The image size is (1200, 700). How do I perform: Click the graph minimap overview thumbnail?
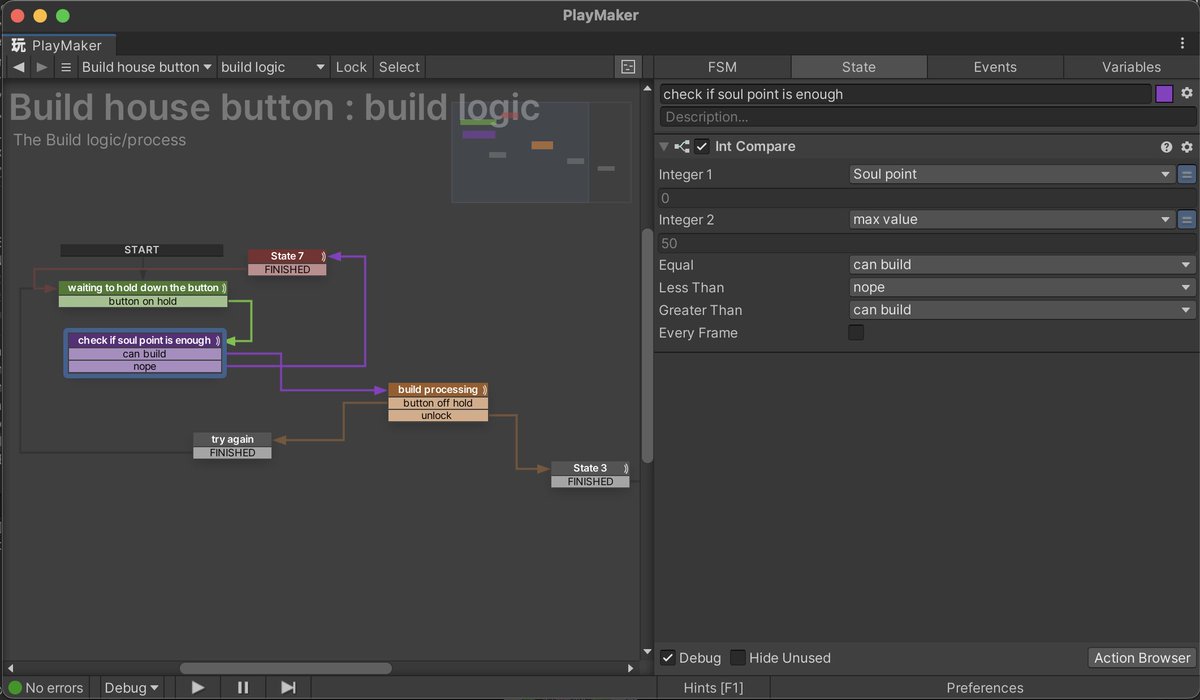pos(541,152)
